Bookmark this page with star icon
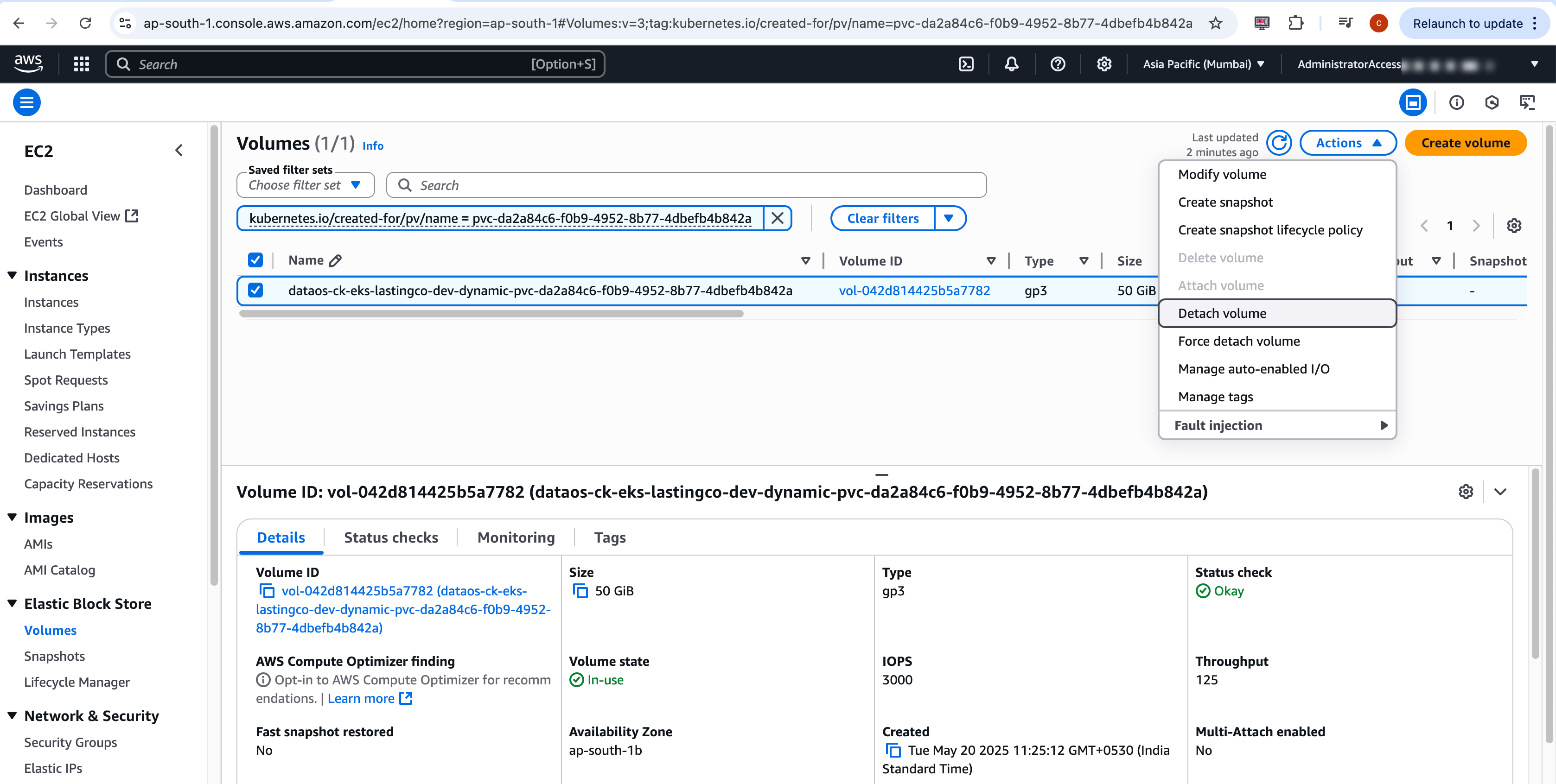The image size is (1556, 784). click(1215, 23)
